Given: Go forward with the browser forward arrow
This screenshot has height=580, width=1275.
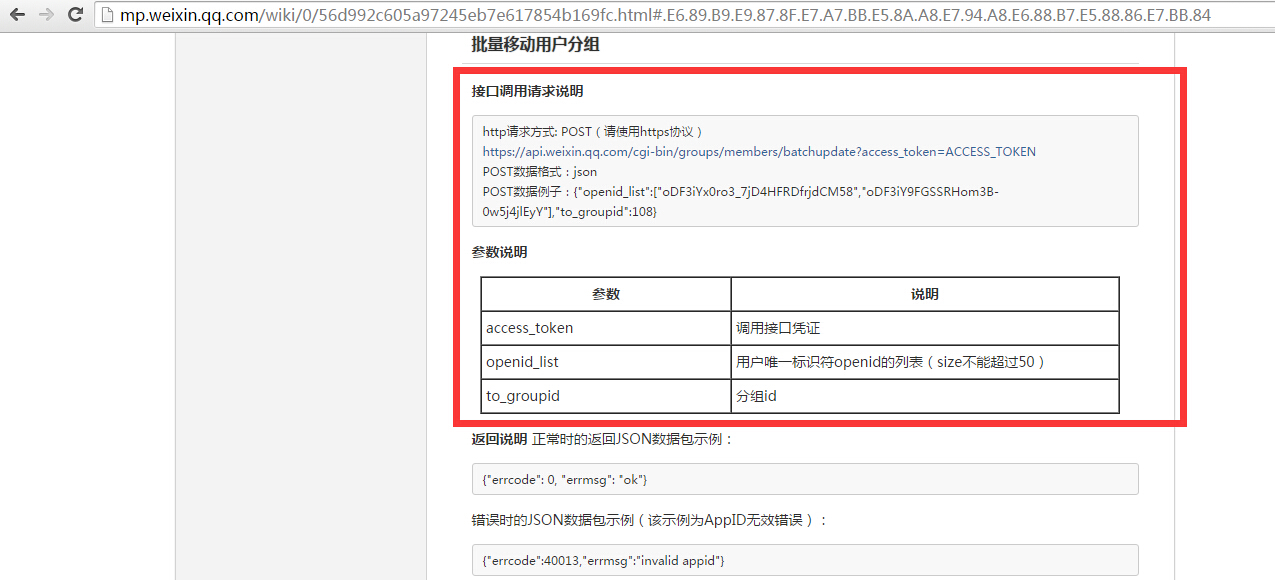Looking at the screenshot, I should (46, 15).
